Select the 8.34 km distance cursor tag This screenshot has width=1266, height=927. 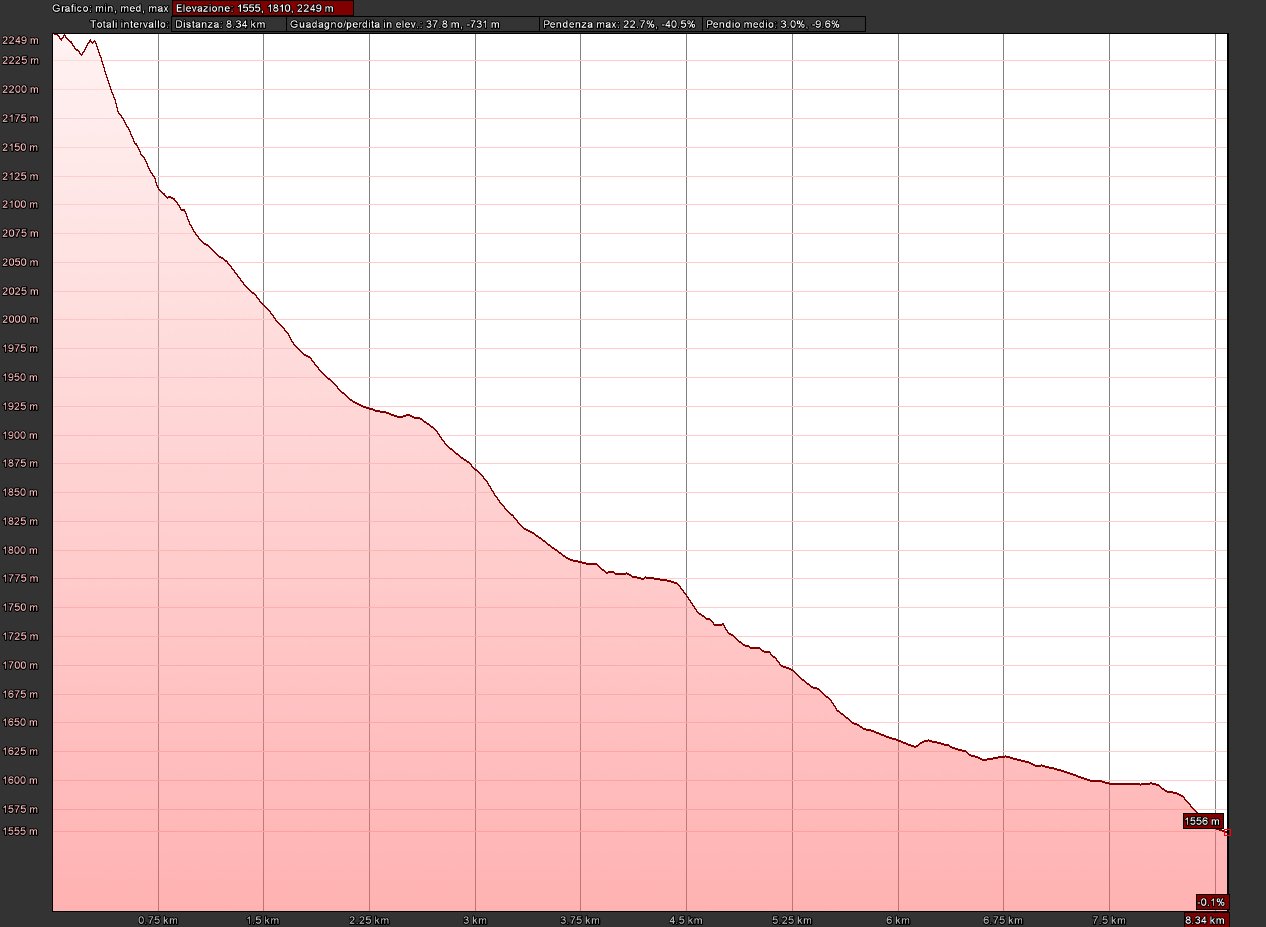pyautogui.click(x=1205, y=920)
